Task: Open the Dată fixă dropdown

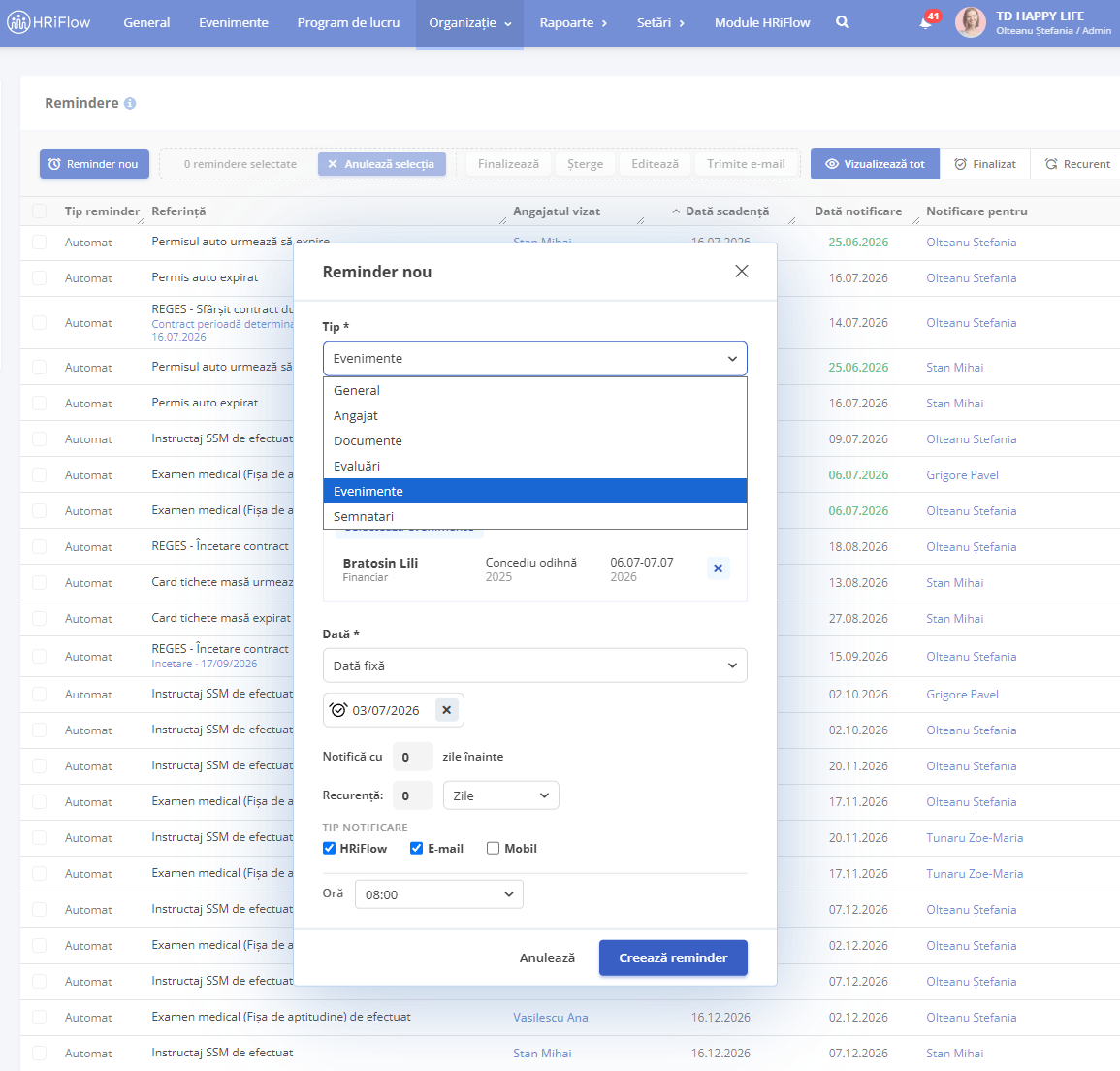Action: point(535,665)
